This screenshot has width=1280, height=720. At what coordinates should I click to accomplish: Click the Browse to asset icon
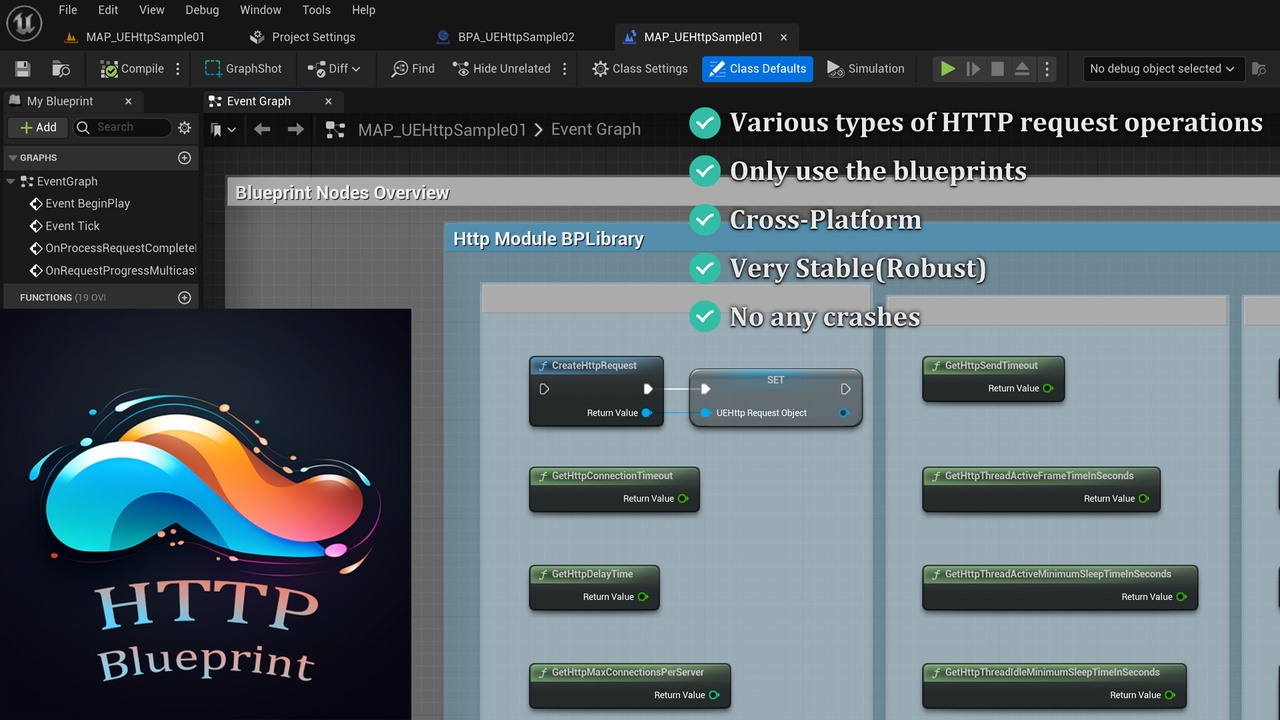pos(61,69)
